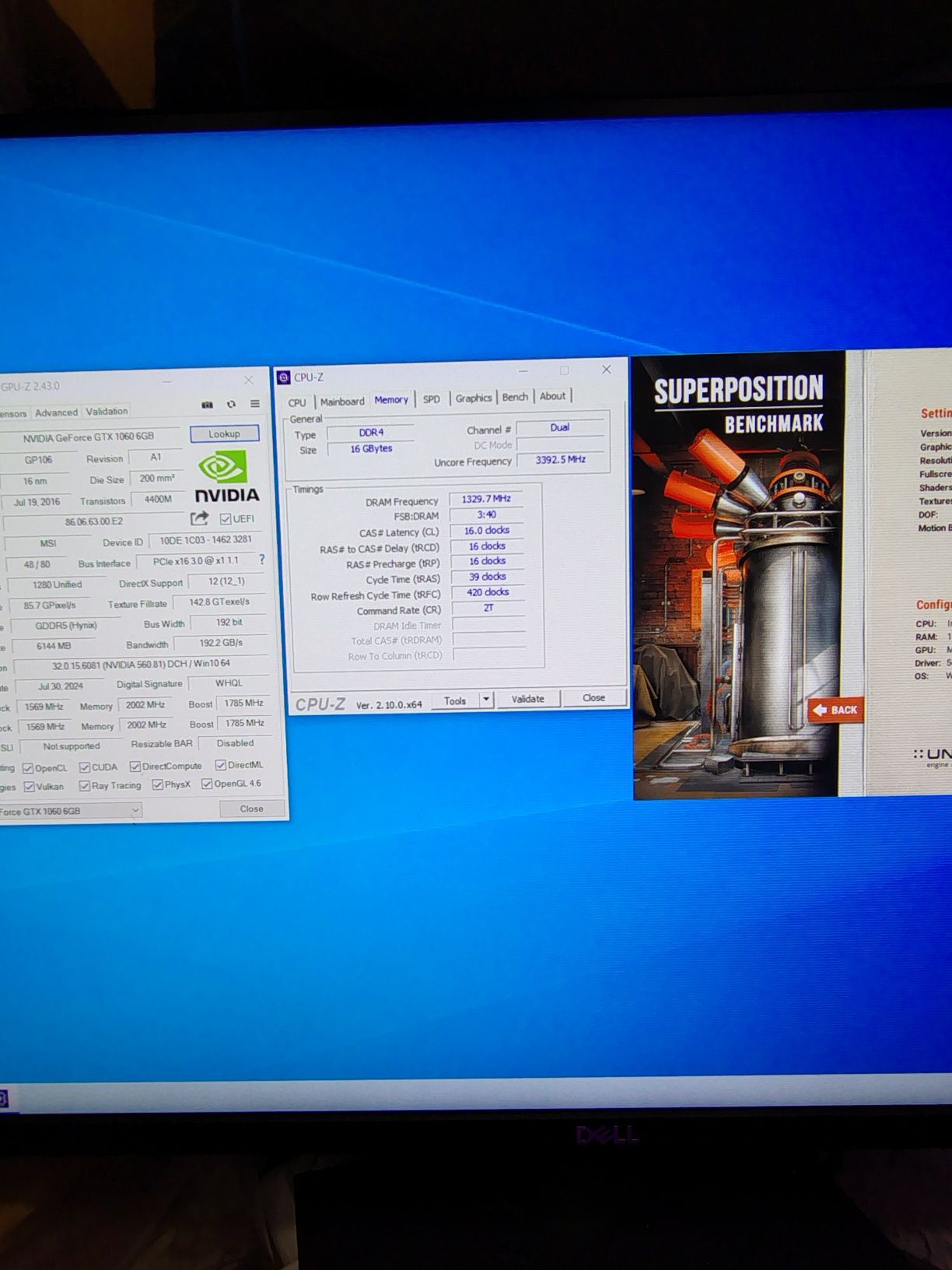
Task: Click the Uncore Frequency value 3392.5 MHz
Action: [560, 460]
